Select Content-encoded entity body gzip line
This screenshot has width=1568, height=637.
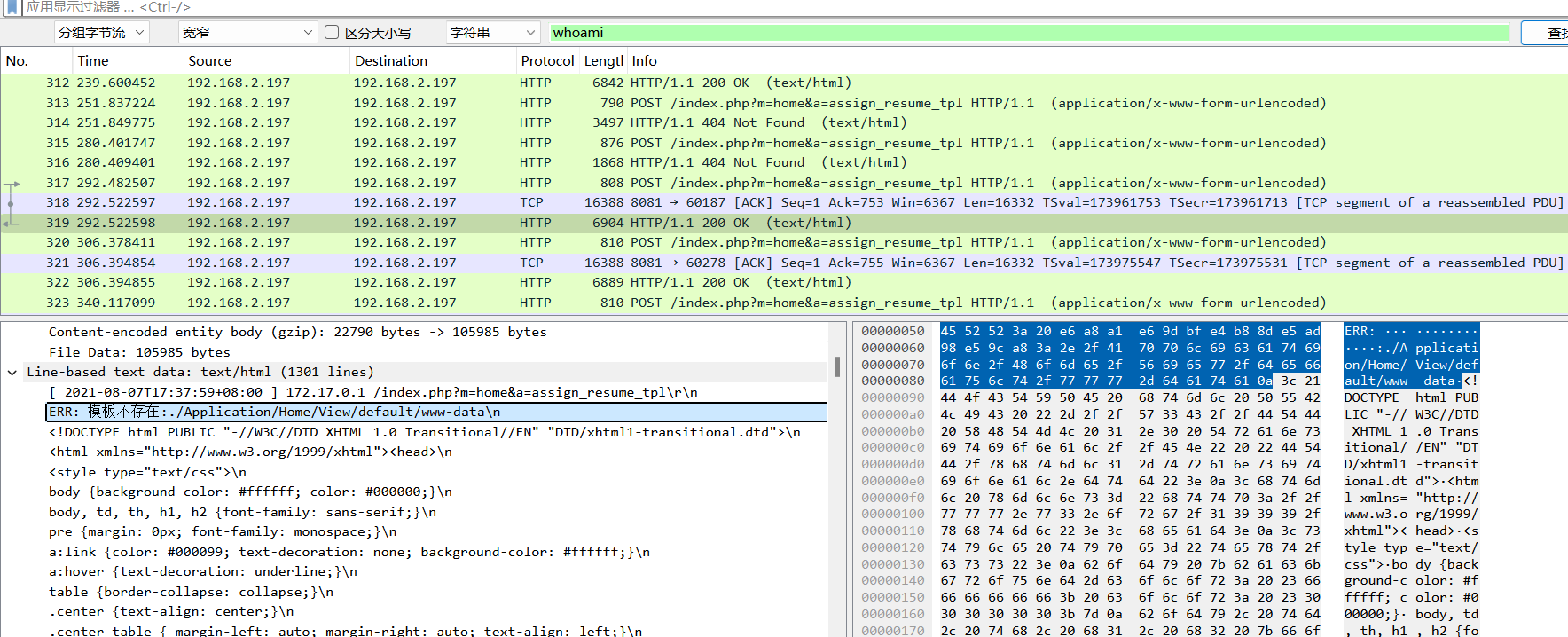(x=297, y=332)
